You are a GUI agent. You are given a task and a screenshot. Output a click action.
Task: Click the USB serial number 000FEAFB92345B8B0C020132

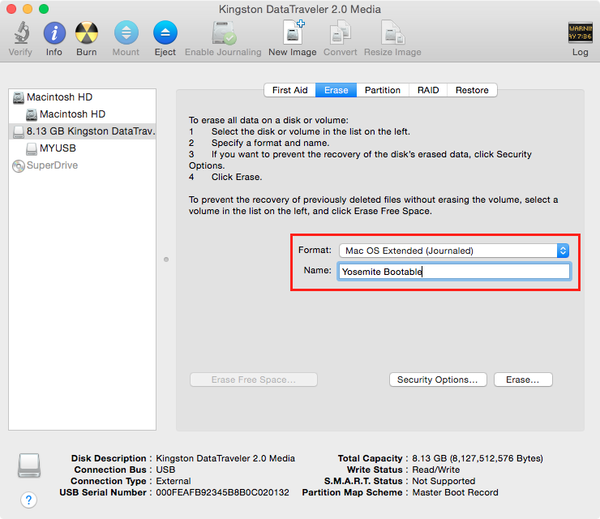point(222,493)
